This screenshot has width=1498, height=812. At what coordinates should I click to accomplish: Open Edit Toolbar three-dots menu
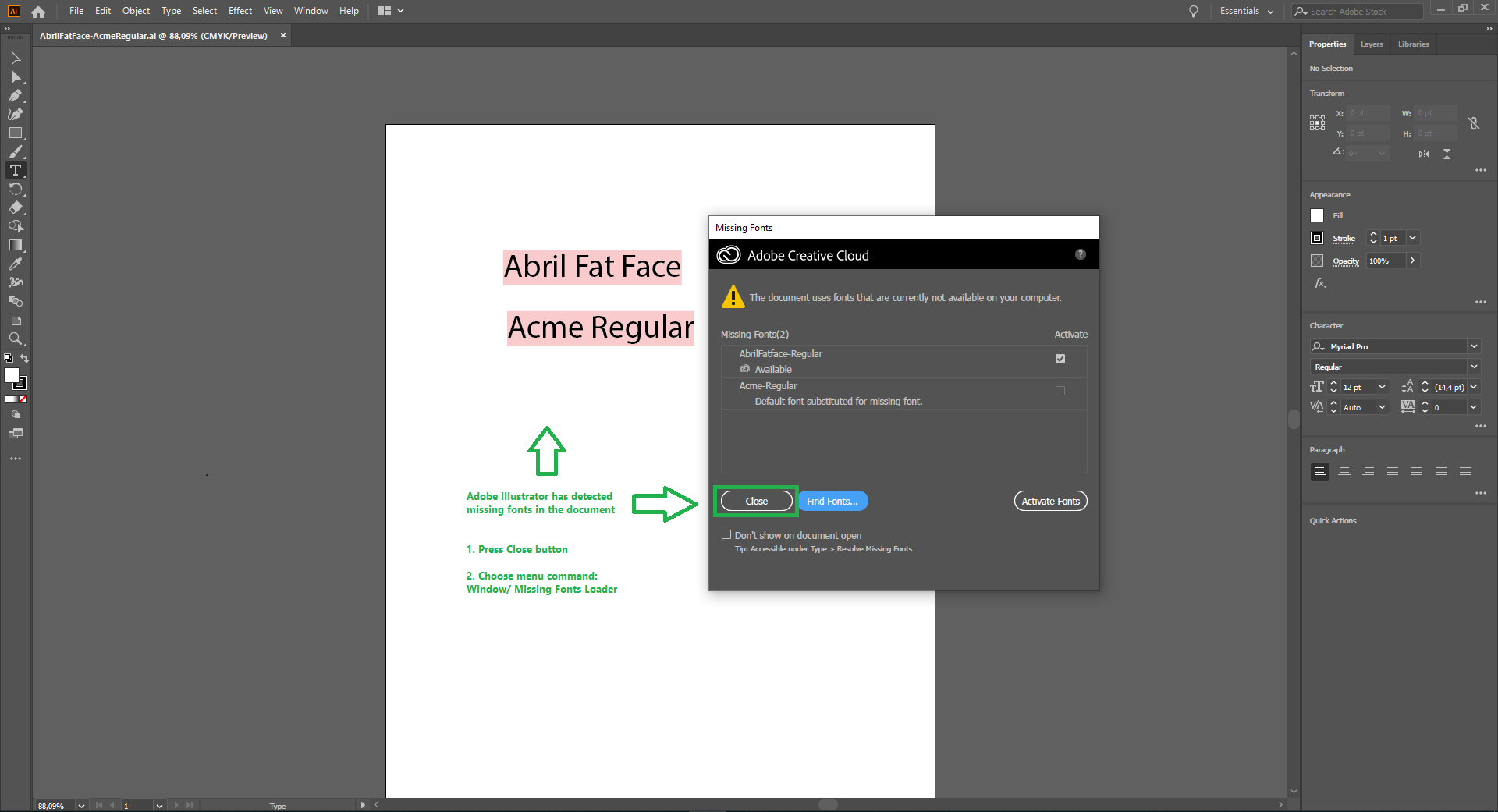[15, 459]
